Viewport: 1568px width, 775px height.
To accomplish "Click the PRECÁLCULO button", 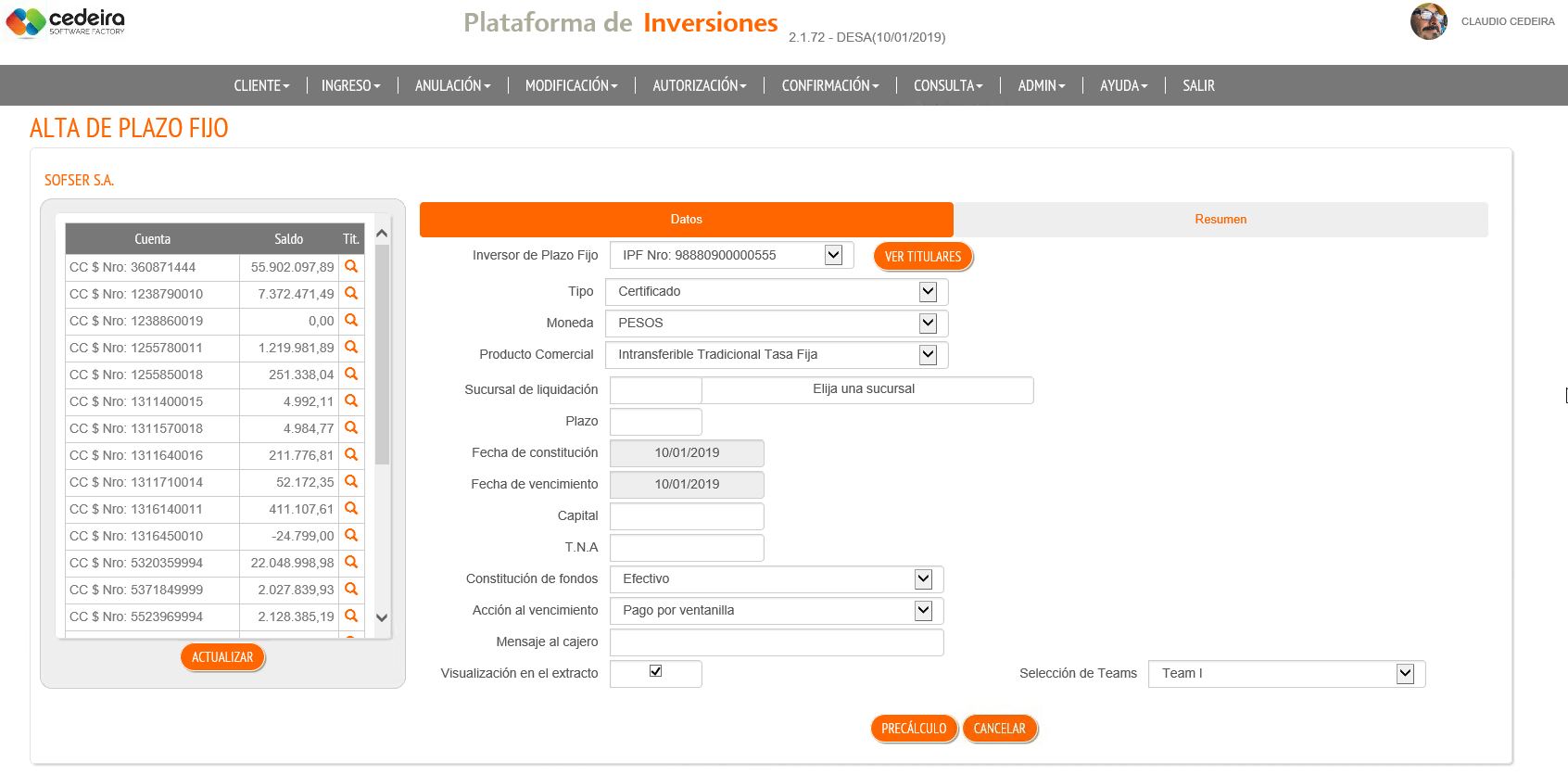I will (914, 729).
